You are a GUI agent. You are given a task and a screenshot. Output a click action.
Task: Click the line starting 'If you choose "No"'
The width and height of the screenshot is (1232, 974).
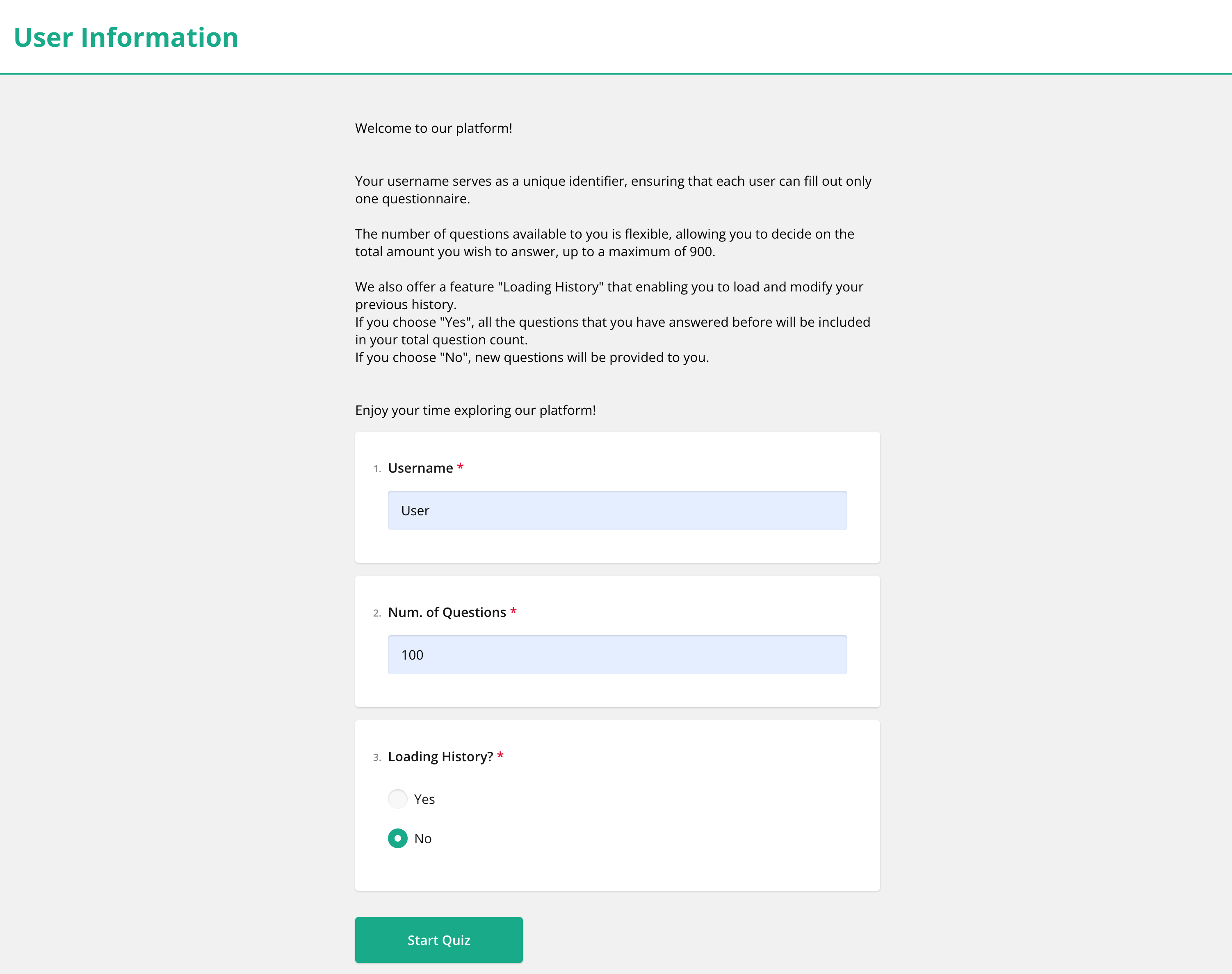(532, 357)
